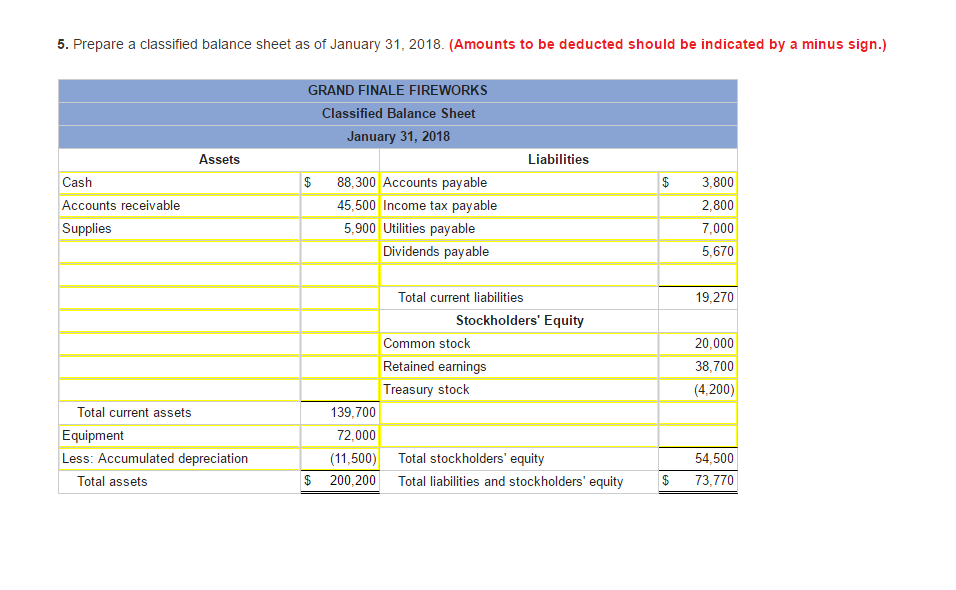Click the empty equity label below Treasury stock

coord(519,413)
